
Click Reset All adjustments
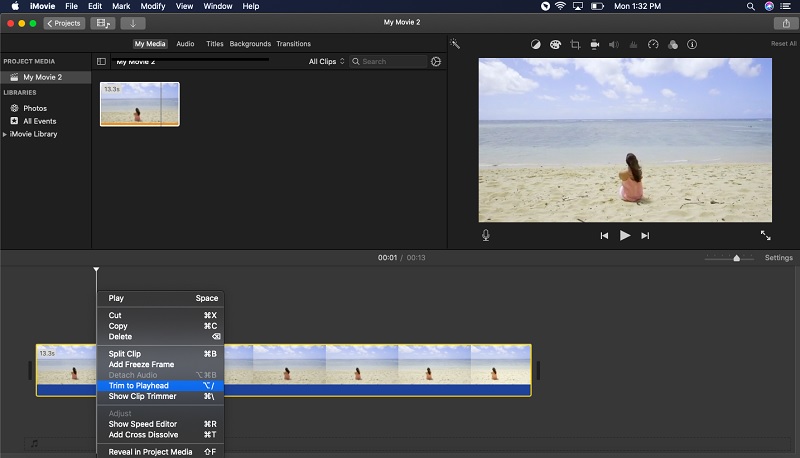[x=783, y=44]
